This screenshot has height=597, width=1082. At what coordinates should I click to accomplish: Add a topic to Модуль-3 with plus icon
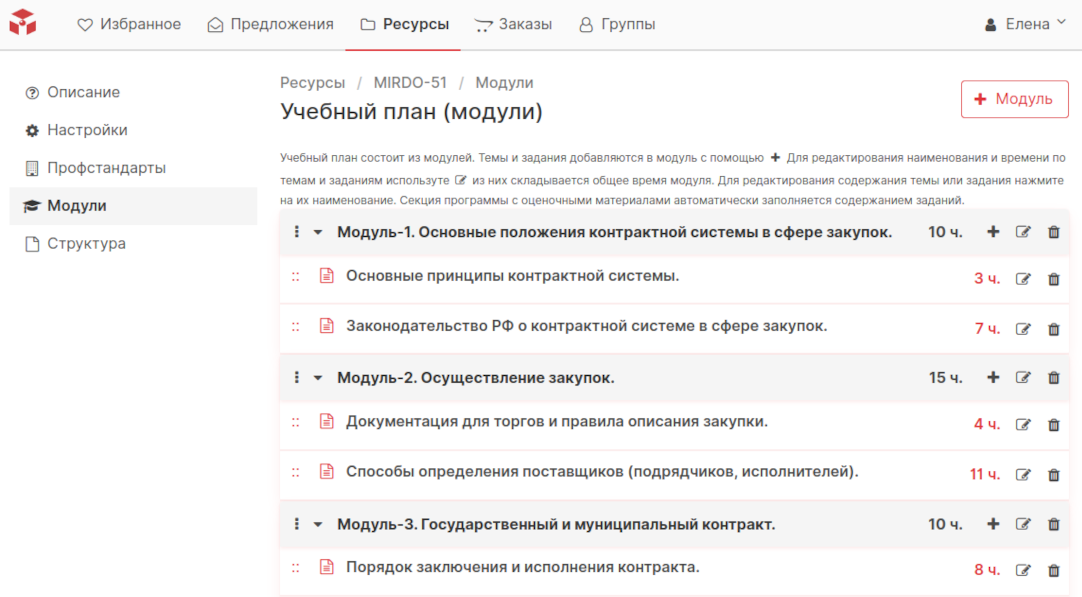pos(993,524)
